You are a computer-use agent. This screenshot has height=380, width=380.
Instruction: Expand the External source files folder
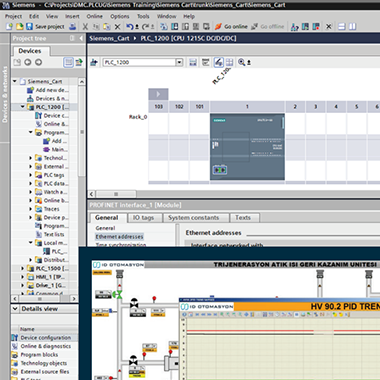(x=31, y=166)
